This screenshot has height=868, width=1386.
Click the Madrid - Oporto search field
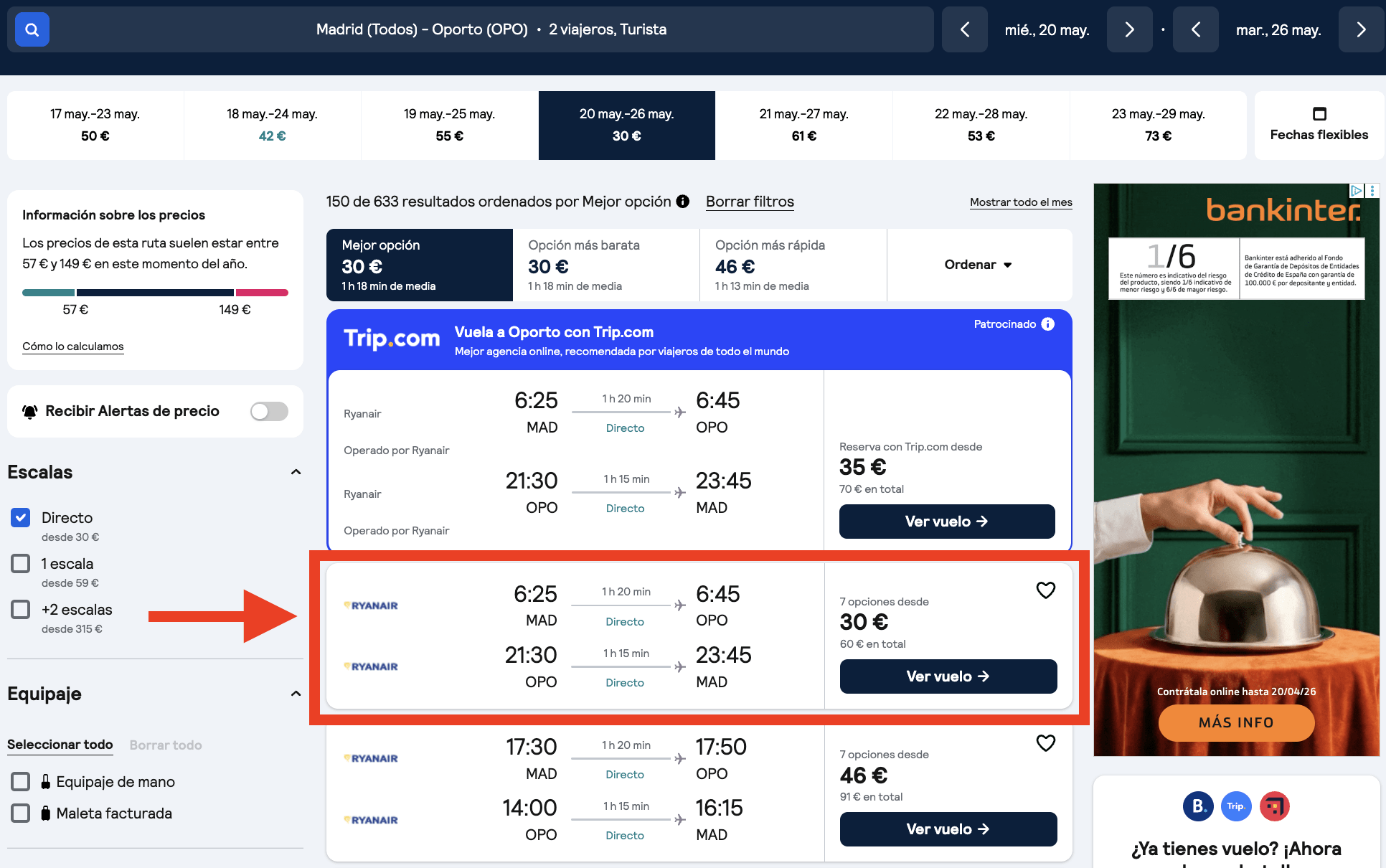tap(470, 29)
